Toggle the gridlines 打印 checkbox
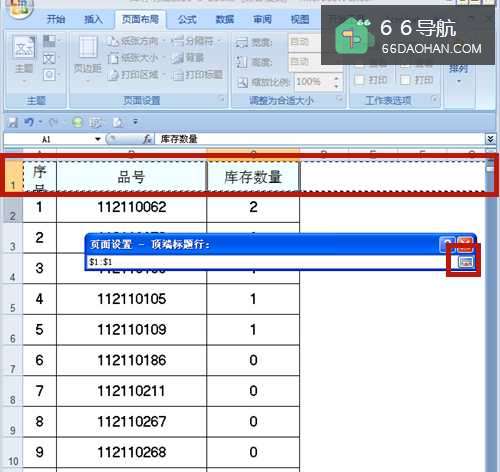The height and width of the screenshot is (472, 500). coord(359,80)
